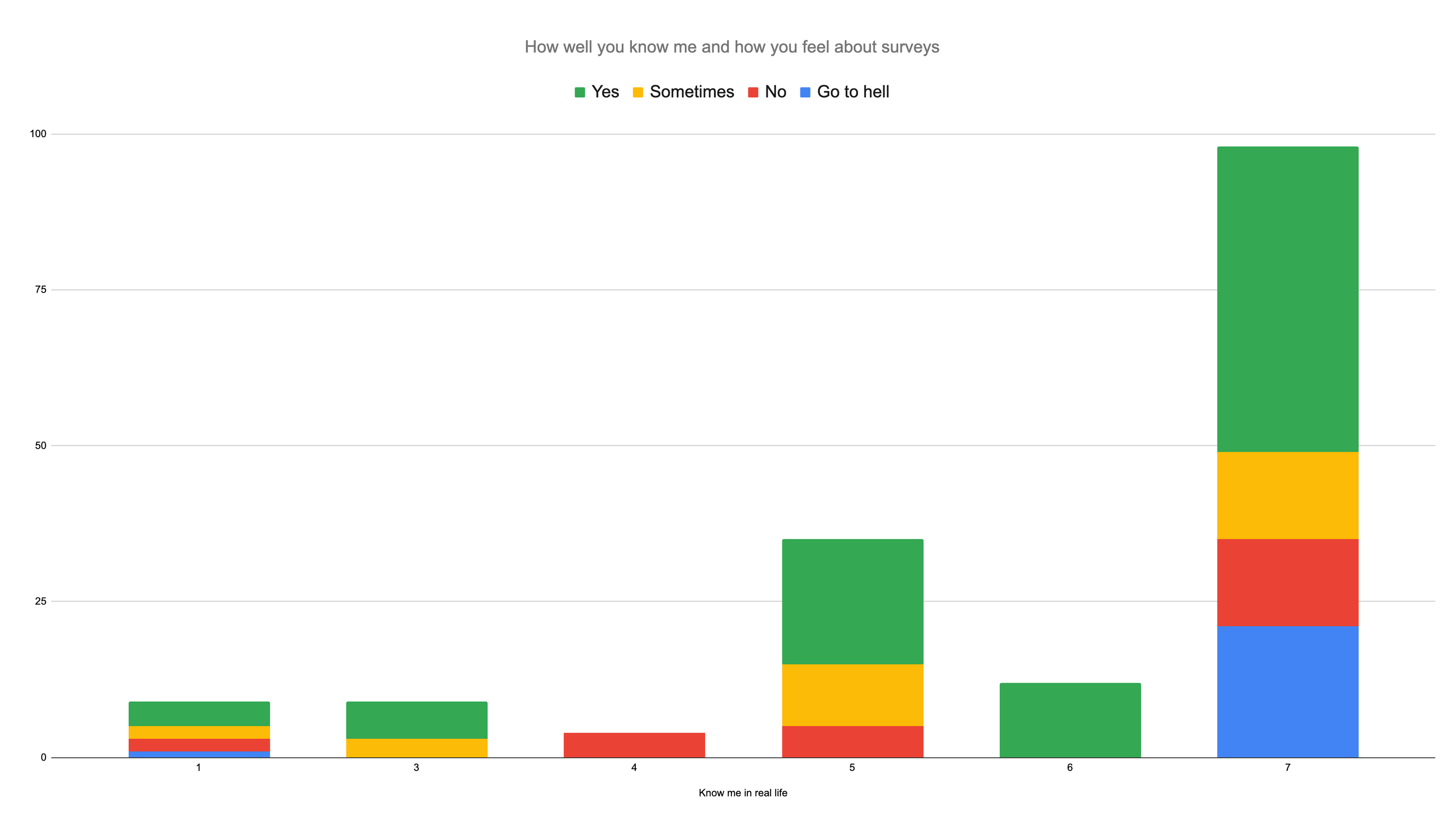Click the green bar for category 6
This screenshot has height=815, width=1456.
click(x=1070, y=720)
